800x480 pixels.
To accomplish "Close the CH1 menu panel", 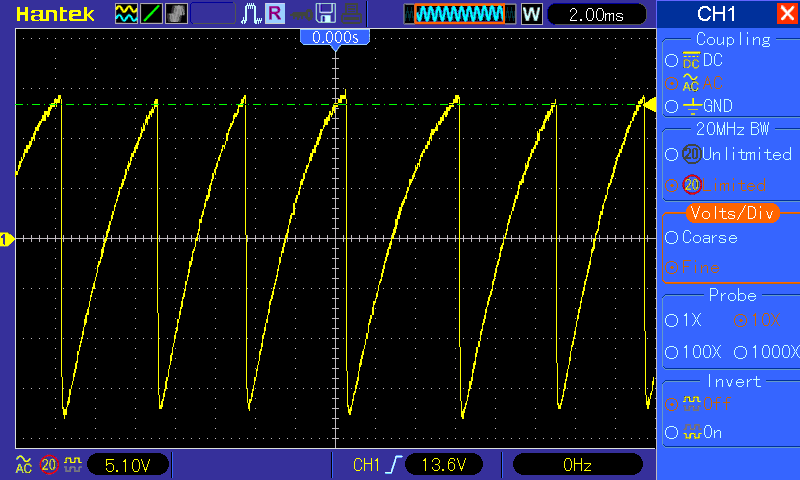I will pos(787,13).
